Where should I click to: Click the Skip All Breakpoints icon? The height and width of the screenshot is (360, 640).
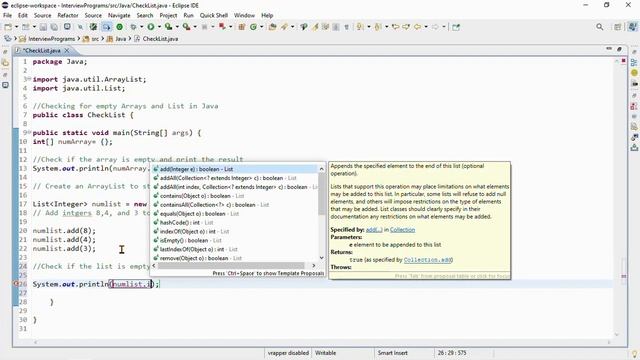click(80, 27)
